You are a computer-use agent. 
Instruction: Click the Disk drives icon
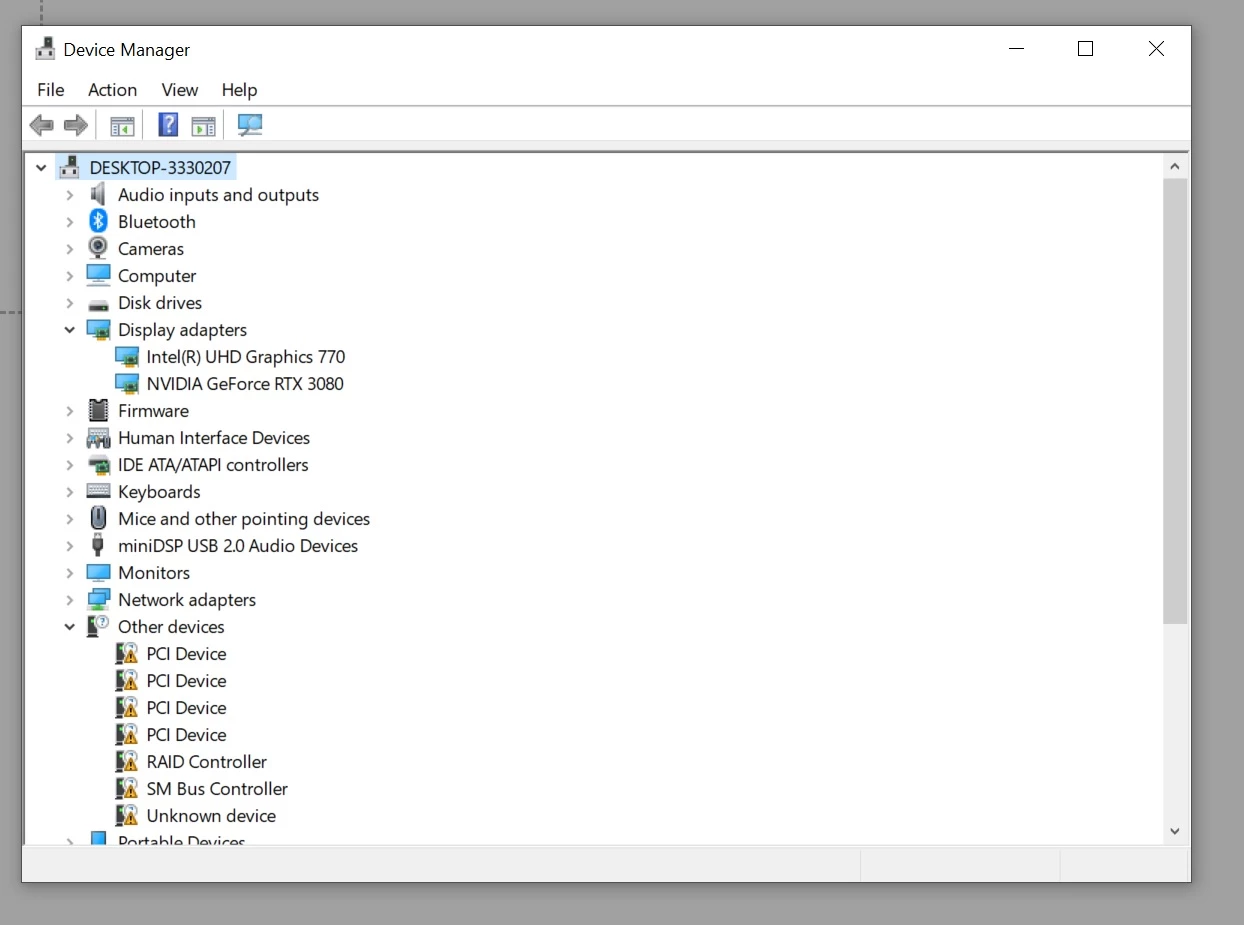[98, 303]
